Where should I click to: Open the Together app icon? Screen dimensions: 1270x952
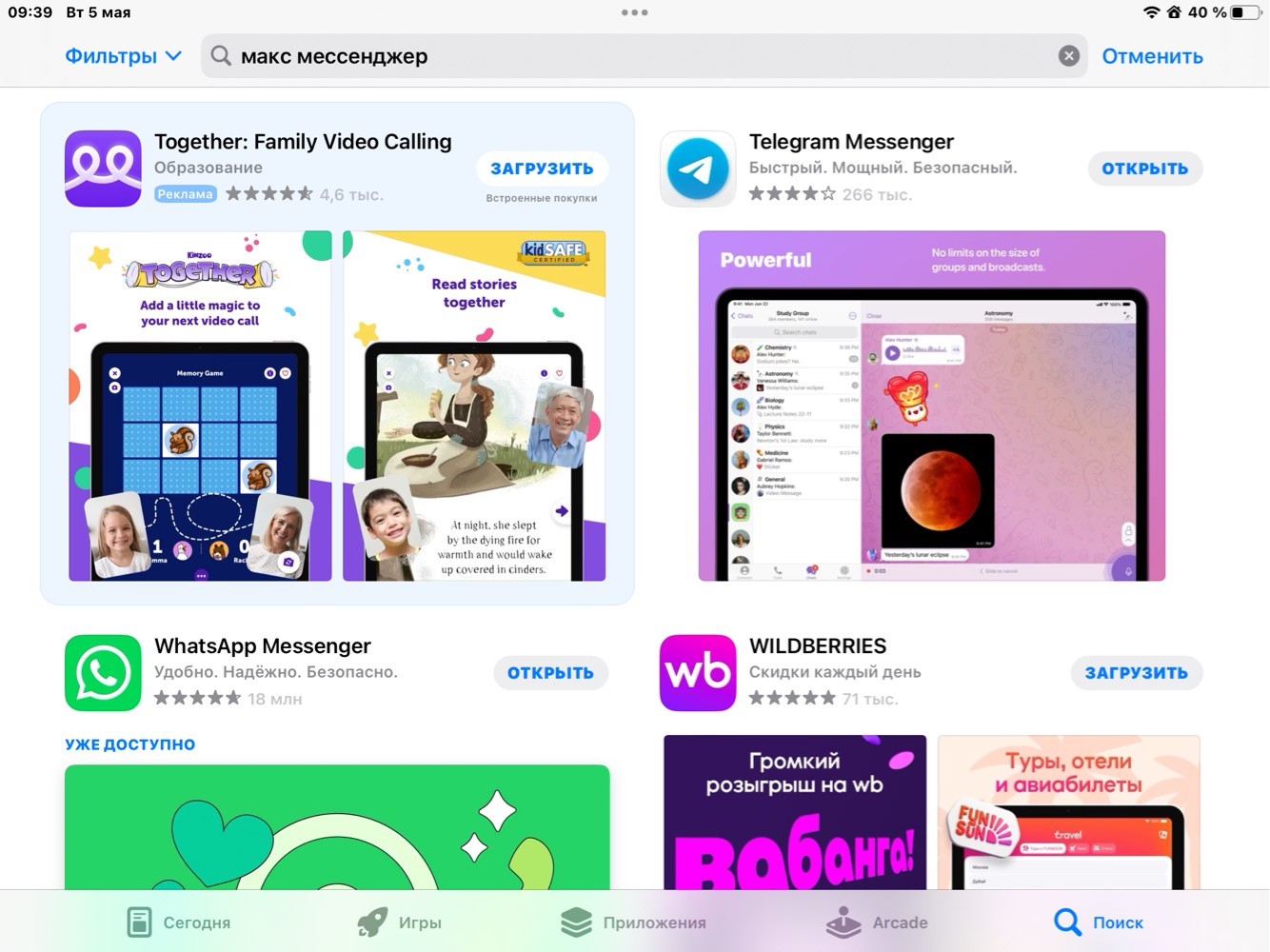coord(103,169)
